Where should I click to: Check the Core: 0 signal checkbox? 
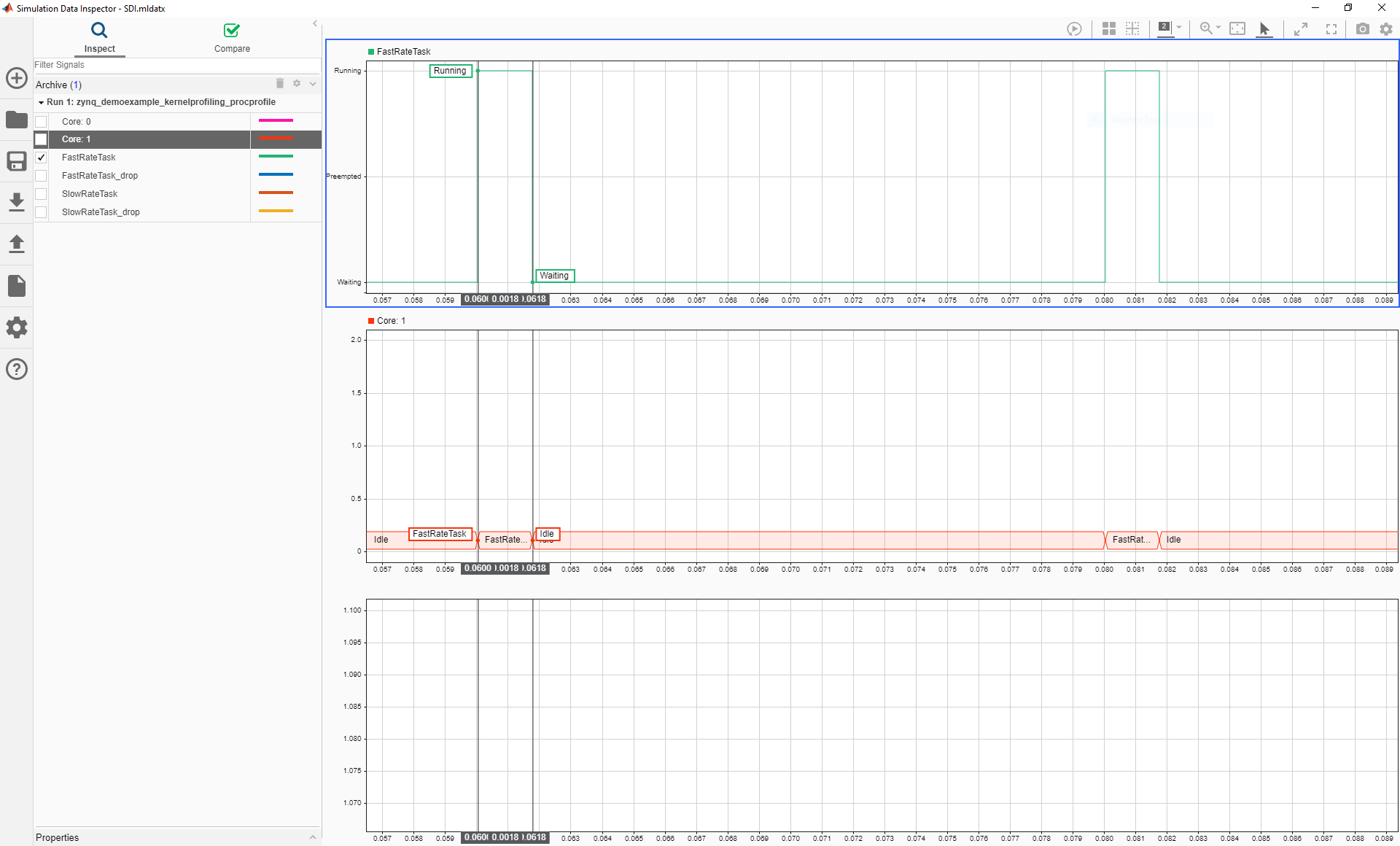[41, 122]
